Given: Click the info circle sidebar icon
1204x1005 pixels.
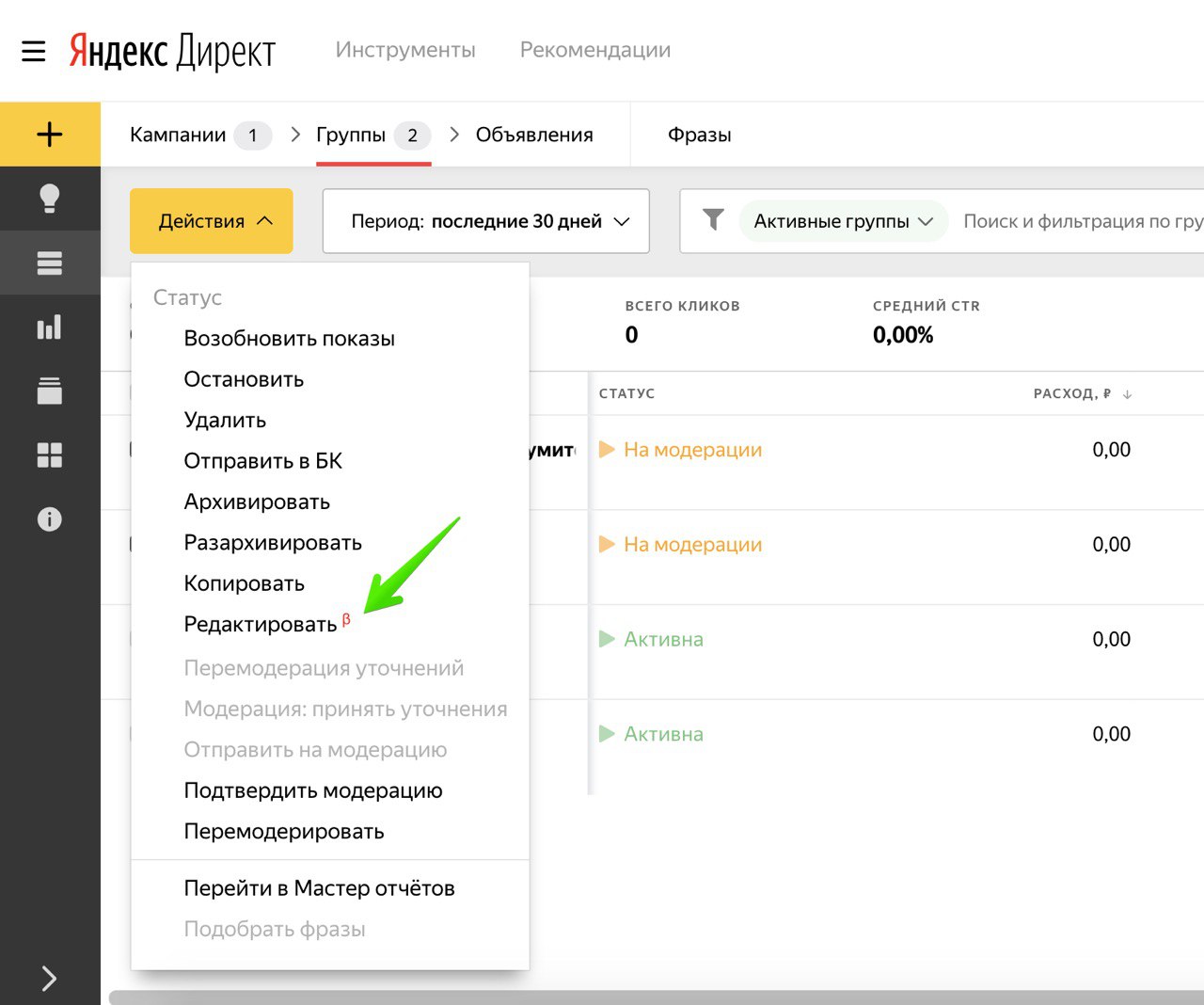Looking at the screenshot, I should tap(50, 519).
